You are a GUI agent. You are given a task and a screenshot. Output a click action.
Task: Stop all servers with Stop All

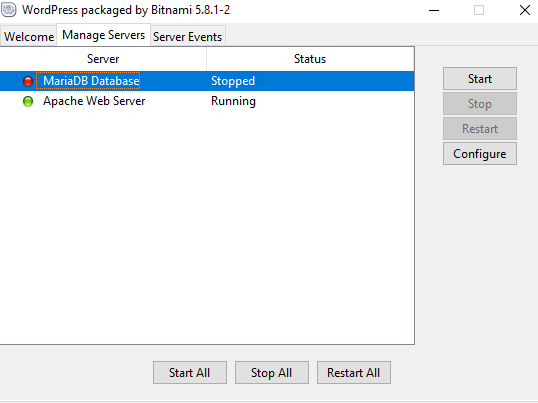point(272,372)
